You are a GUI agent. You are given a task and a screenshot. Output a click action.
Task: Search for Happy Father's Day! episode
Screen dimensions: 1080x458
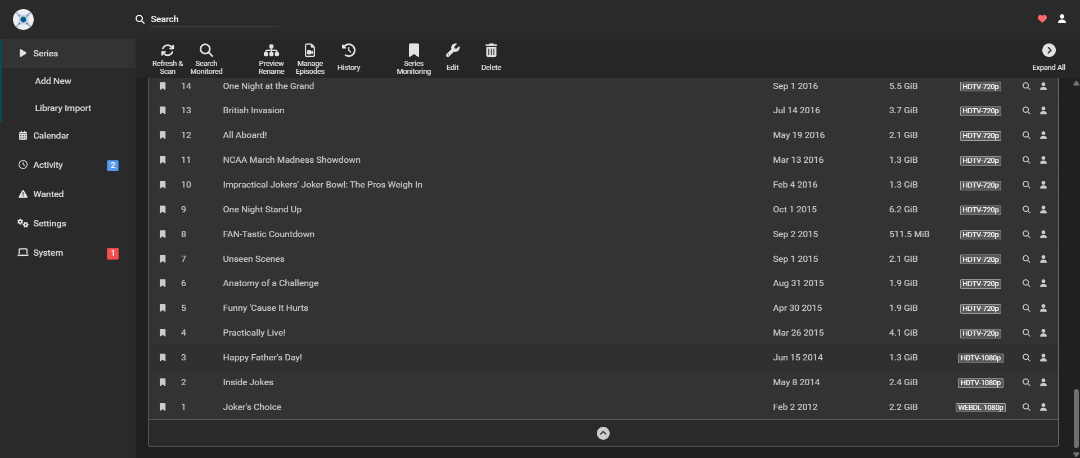click(x=1026, y=357)
